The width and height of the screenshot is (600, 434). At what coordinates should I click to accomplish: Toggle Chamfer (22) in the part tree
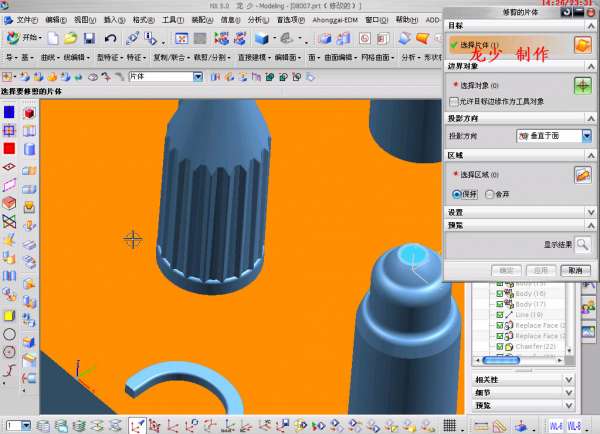(x=501, y=346)
